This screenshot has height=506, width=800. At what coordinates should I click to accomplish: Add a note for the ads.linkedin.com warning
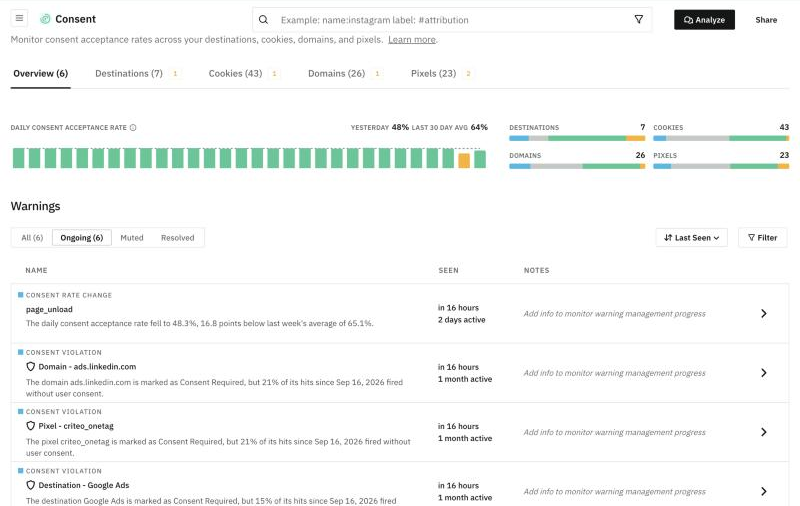coord(614,373)
